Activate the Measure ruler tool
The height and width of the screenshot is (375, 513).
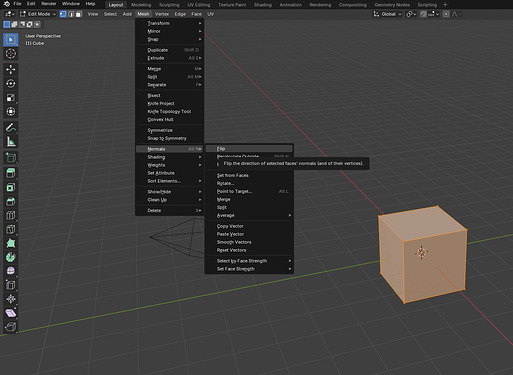pyautogui.click(x=11, y=142)
